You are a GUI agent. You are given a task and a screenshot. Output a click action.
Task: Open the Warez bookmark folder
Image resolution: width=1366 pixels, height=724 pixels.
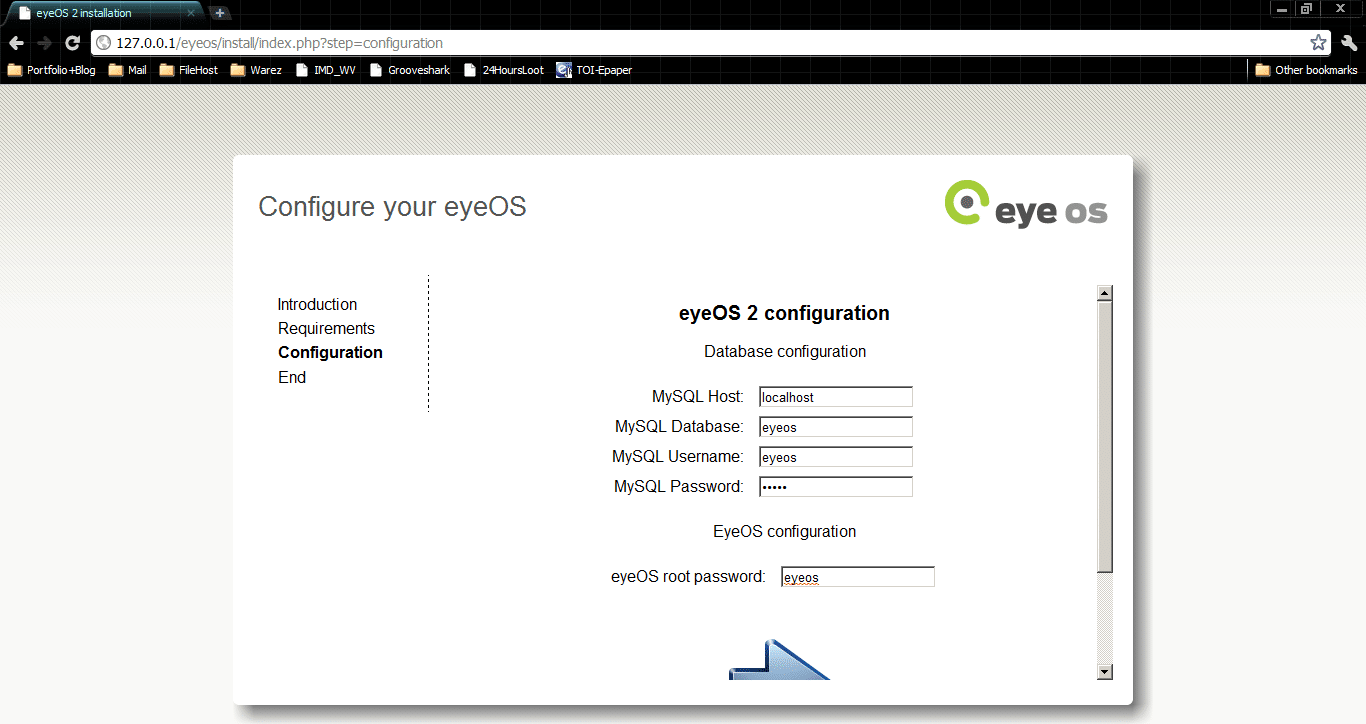point(256,70)
